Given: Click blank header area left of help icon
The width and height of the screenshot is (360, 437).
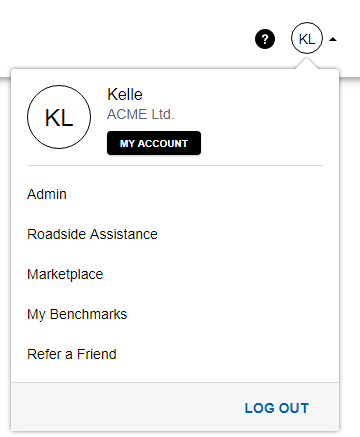Looking at the screenshot, I should [x=127, y=38].
